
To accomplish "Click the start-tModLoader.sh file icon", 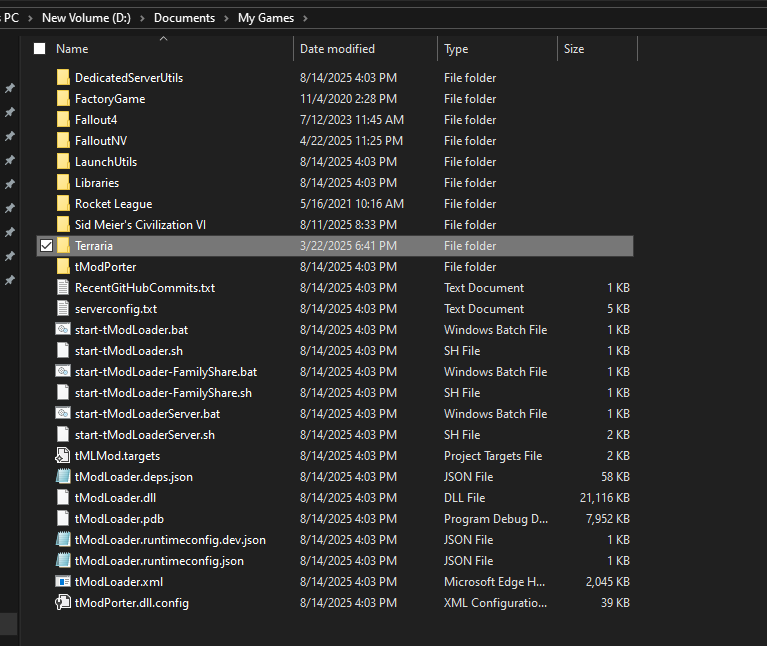I will [x=63, y=351].
